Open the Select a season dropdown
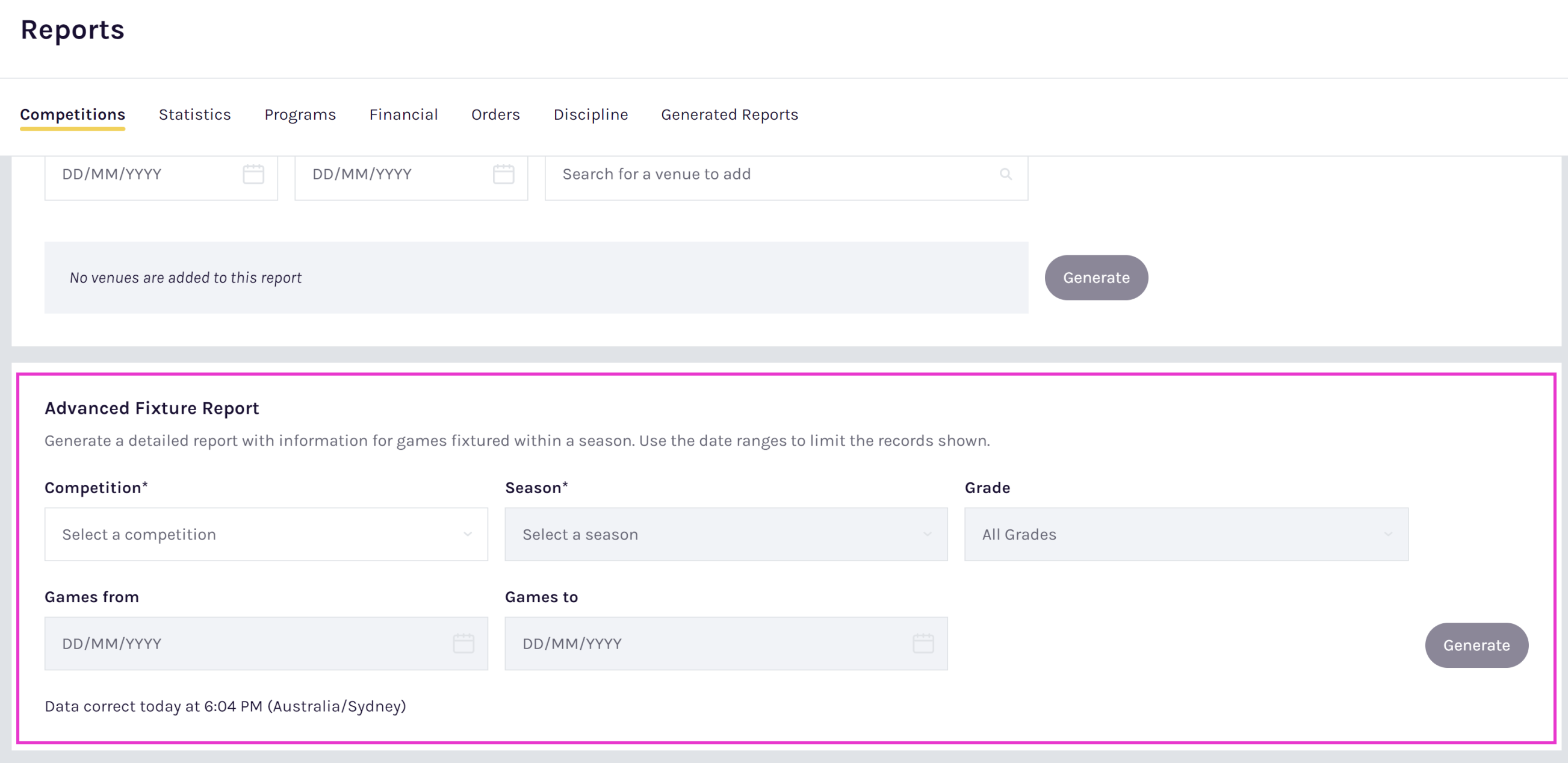Viewport: 1568px width, 763px height. 725,534
